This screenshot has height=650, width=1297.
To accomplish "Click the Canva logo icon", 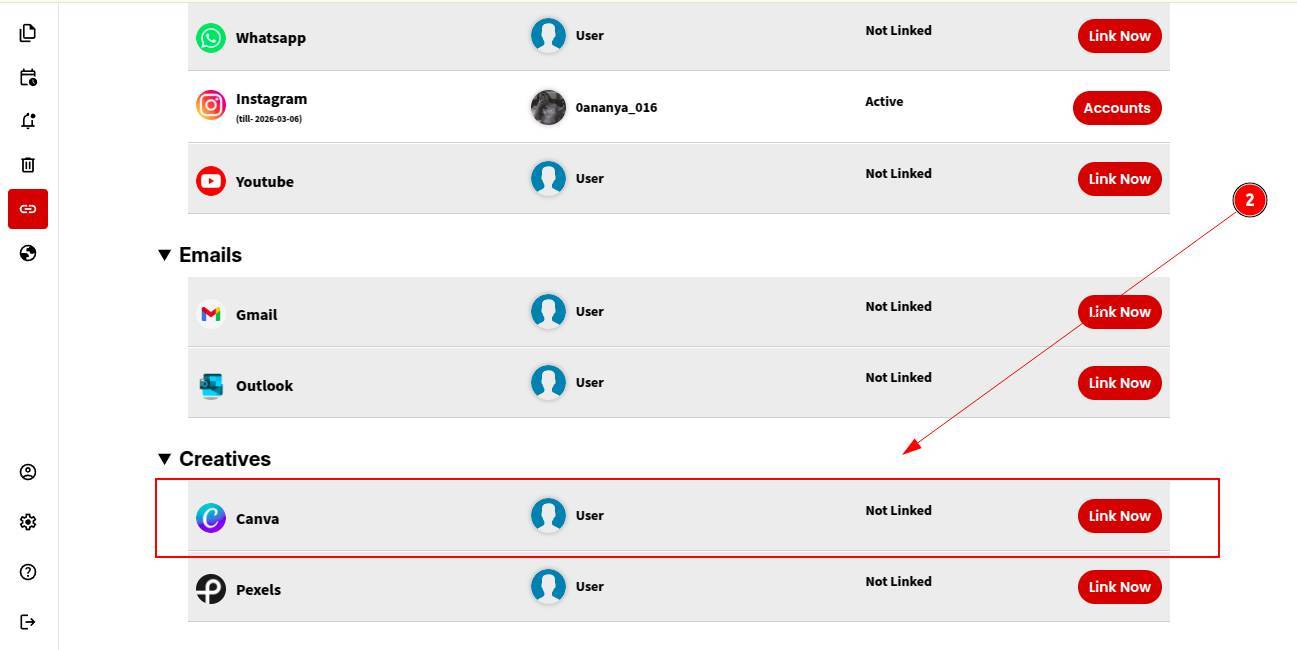I will (211, 518).
